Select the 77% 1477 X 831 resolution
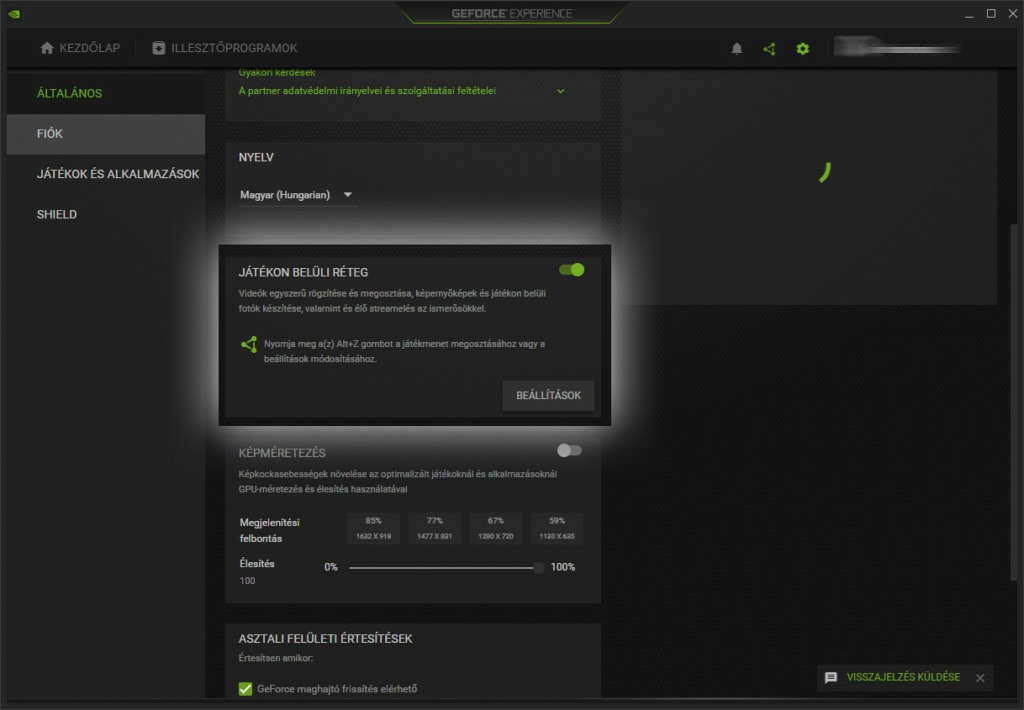1024x710 pixels. 435,528
